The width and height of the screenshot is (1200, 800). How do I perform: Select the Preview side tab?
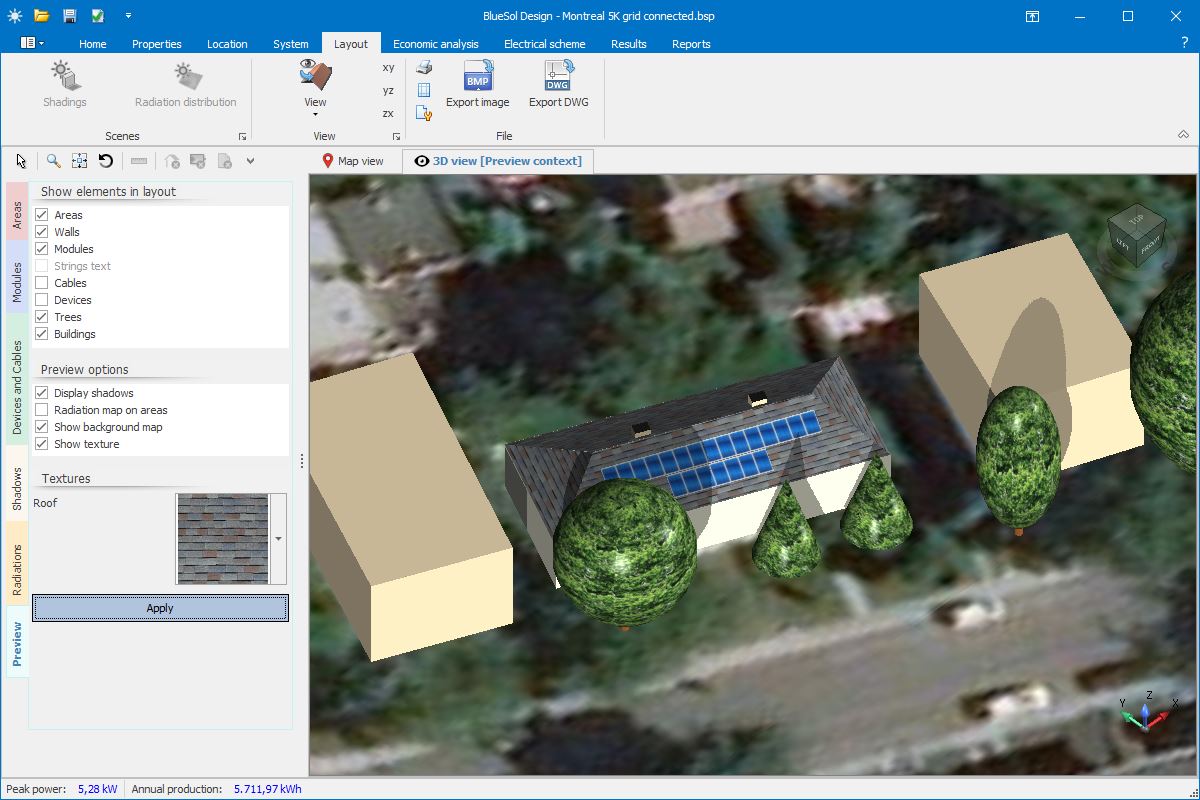coord(17,644)
